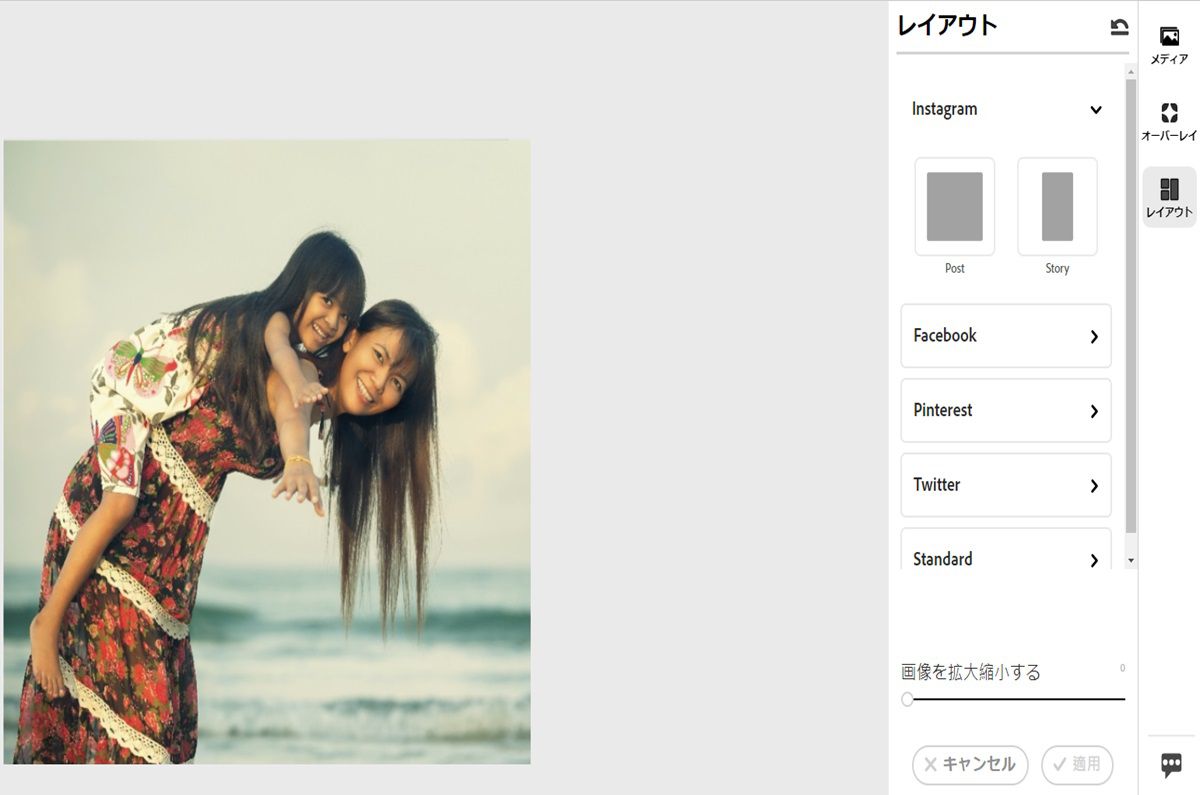Viewport: 1200px width, 795px height.
Task: Open the メディア panel icon
Action: coord(1169,45)
